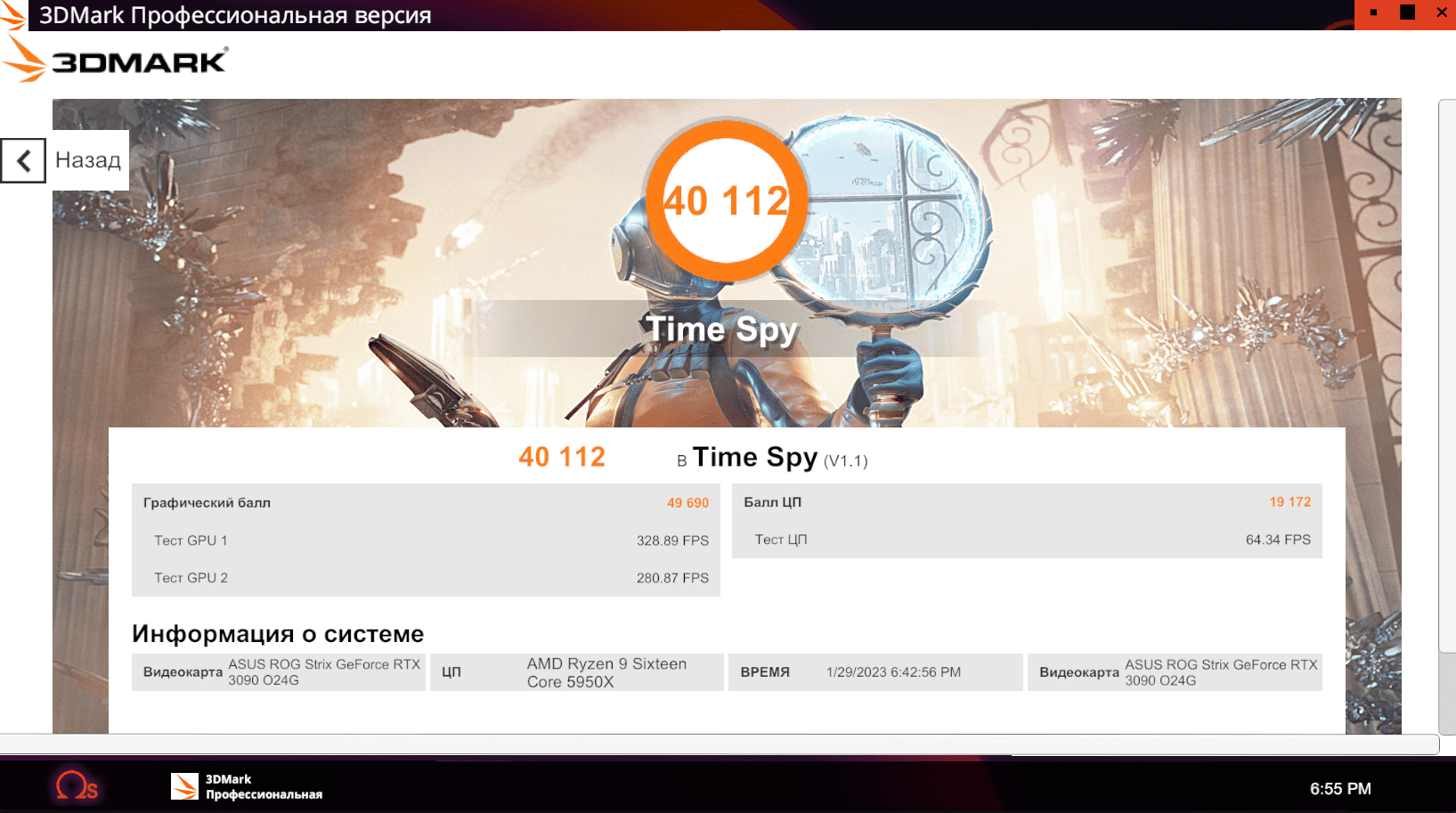
Task: Click the "Тест ЦП" label
Action: tap(781, 540)
